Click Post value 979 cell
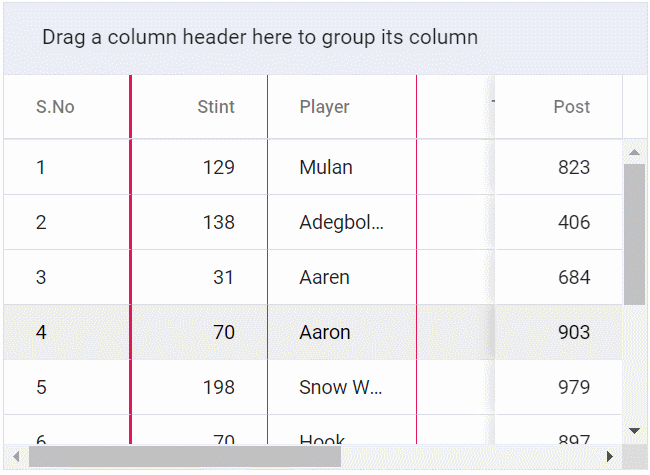650x475 pixels. [x=573, y=387]
